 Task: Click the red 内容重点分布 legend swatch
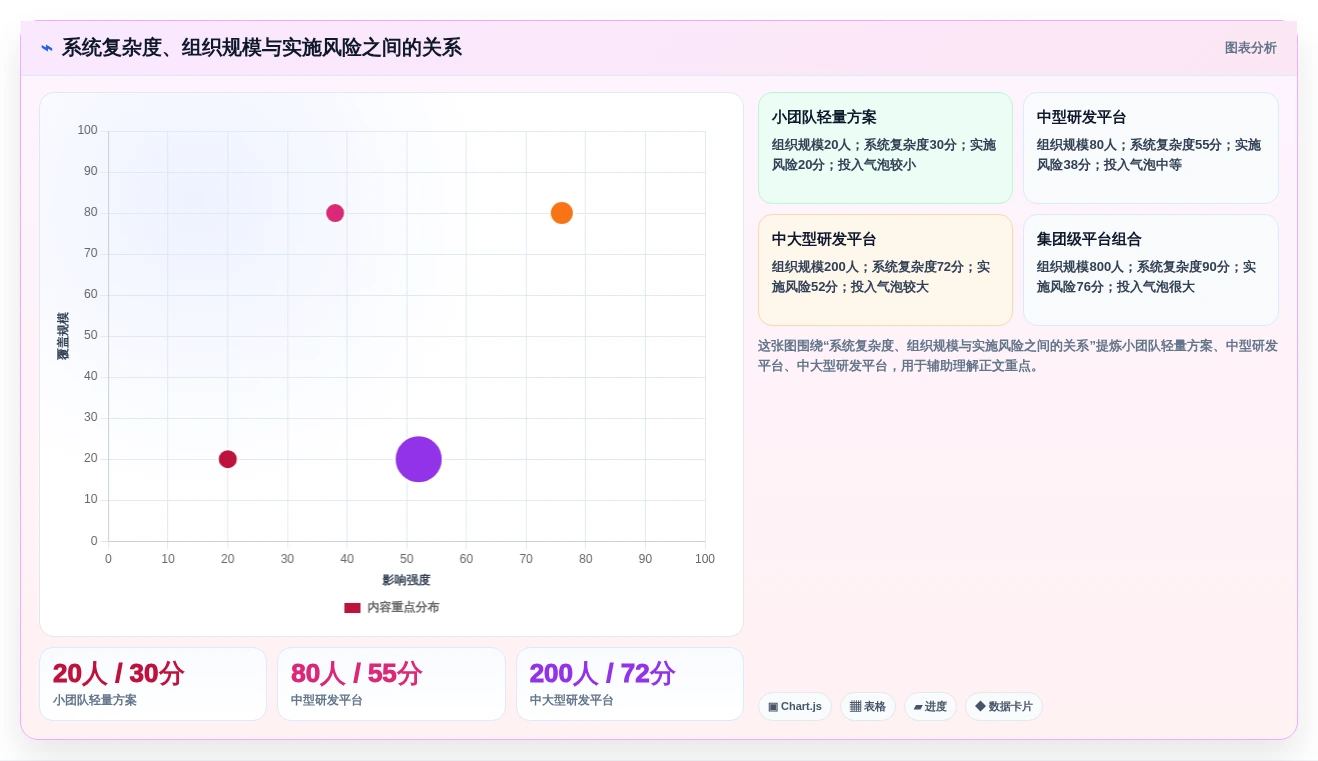pos(352,607)
